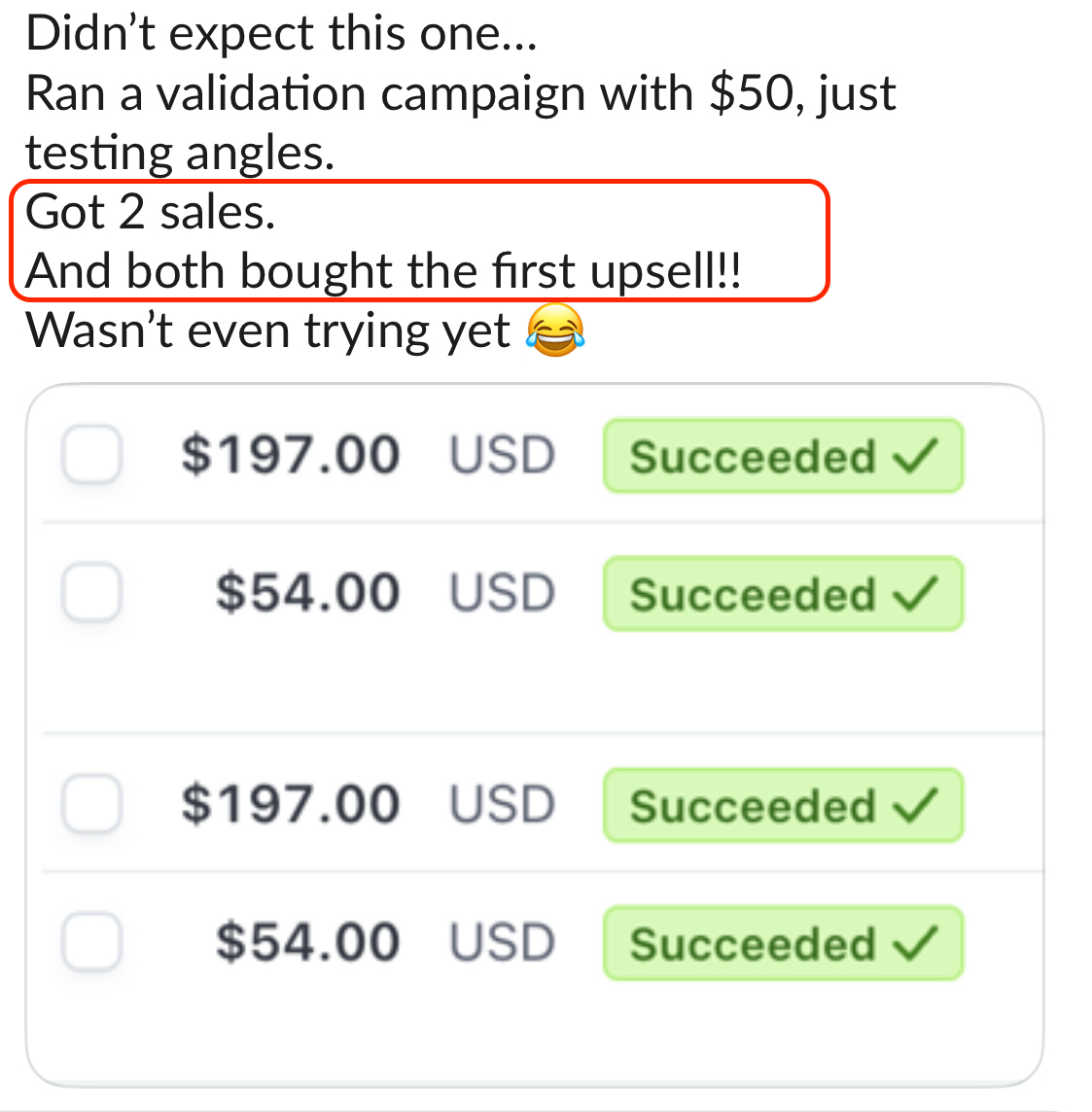Screen dimensions: 1092x1112
Task: Click the first $197.00 amount
Action: click(290, 455)
